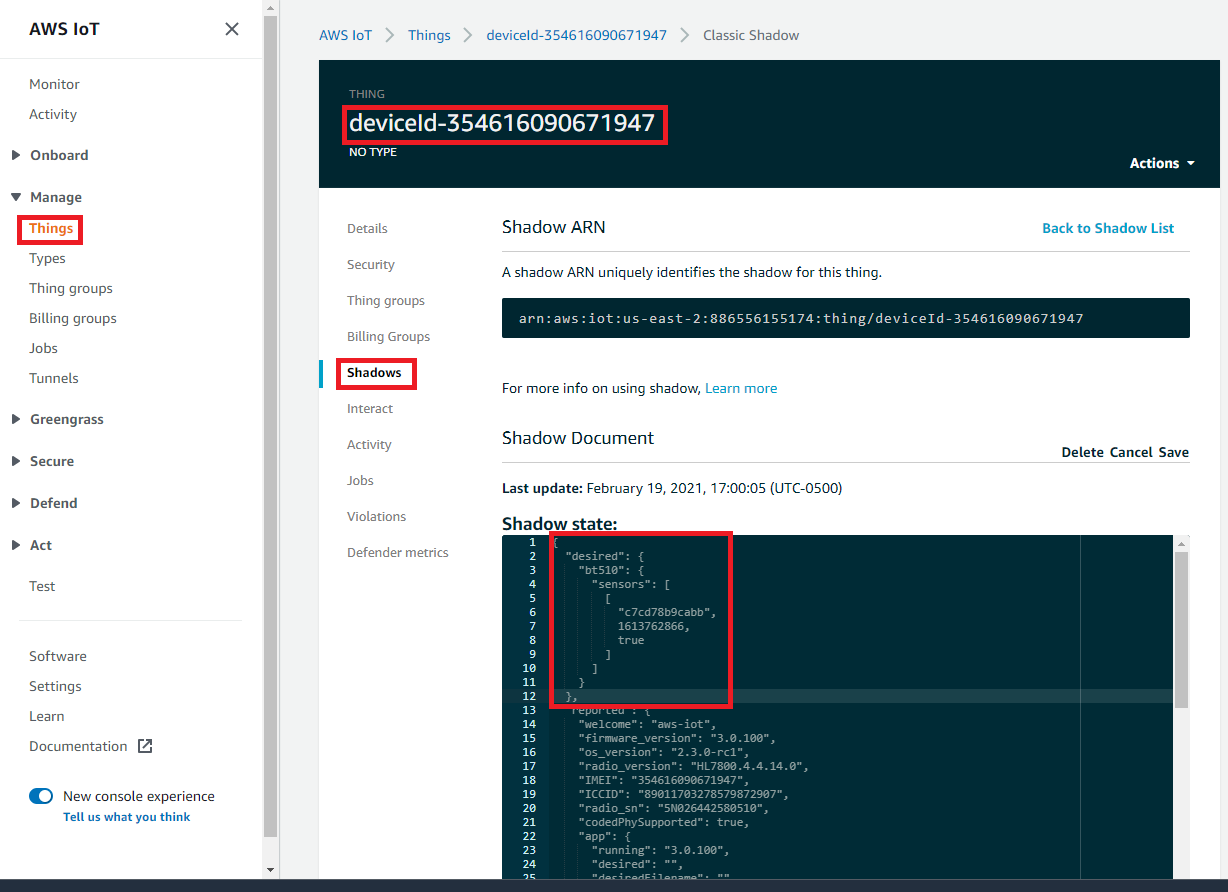The height and width of the screenshot is (892, 1228).
Task: Click the "c7cd78b9cabb" sensor value
Action: (667, 612)
